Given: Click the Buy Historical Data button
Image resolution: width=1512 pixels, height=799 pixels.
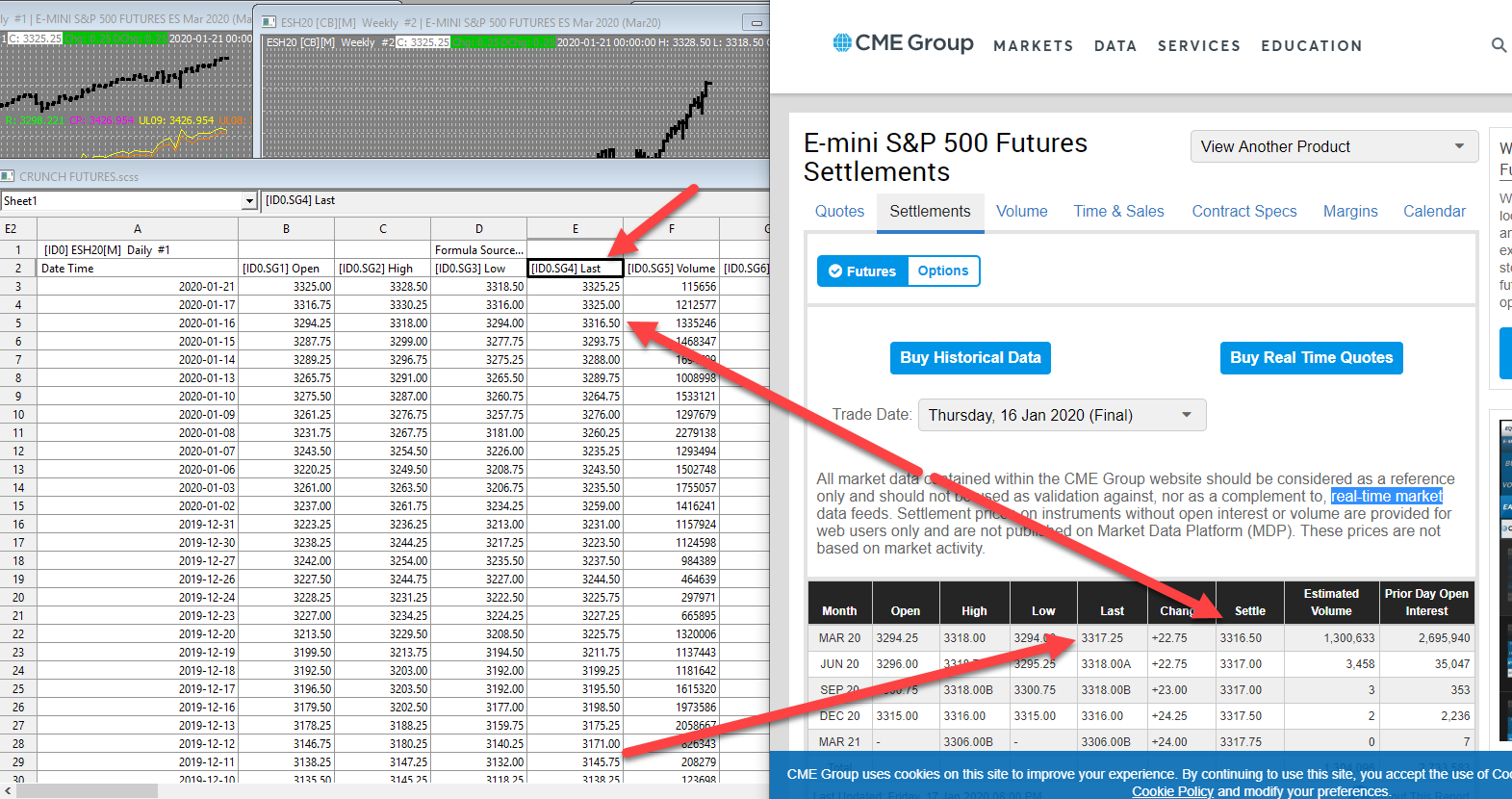Looking at the screenshot, I should (970, 358).
